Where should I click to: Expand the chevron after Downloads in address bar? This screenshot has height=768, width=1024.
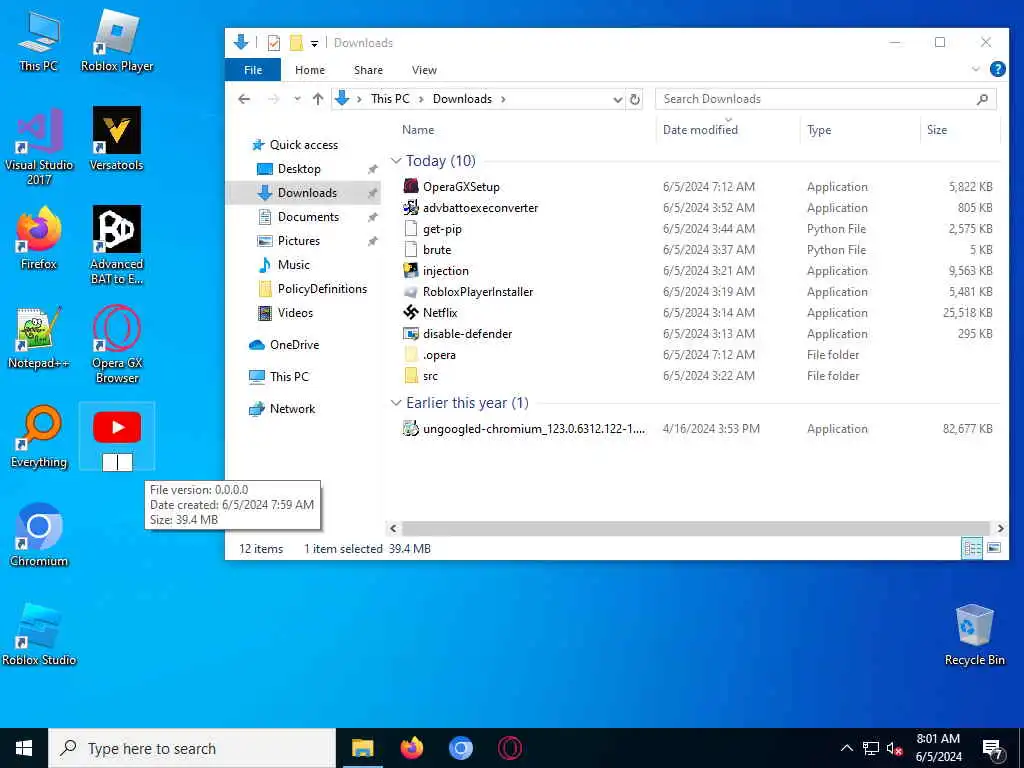503,99
